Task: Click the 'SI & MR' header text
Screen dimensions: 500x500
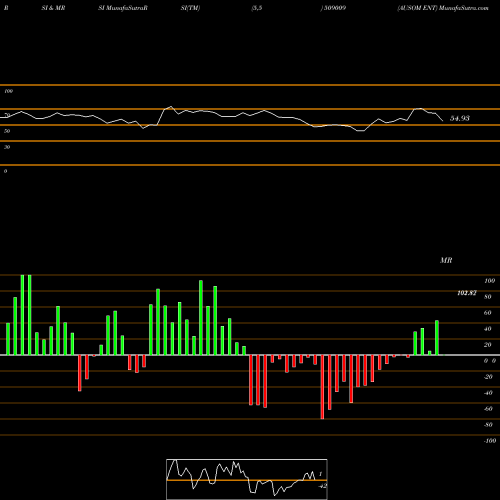Action: tap(53, 8)
